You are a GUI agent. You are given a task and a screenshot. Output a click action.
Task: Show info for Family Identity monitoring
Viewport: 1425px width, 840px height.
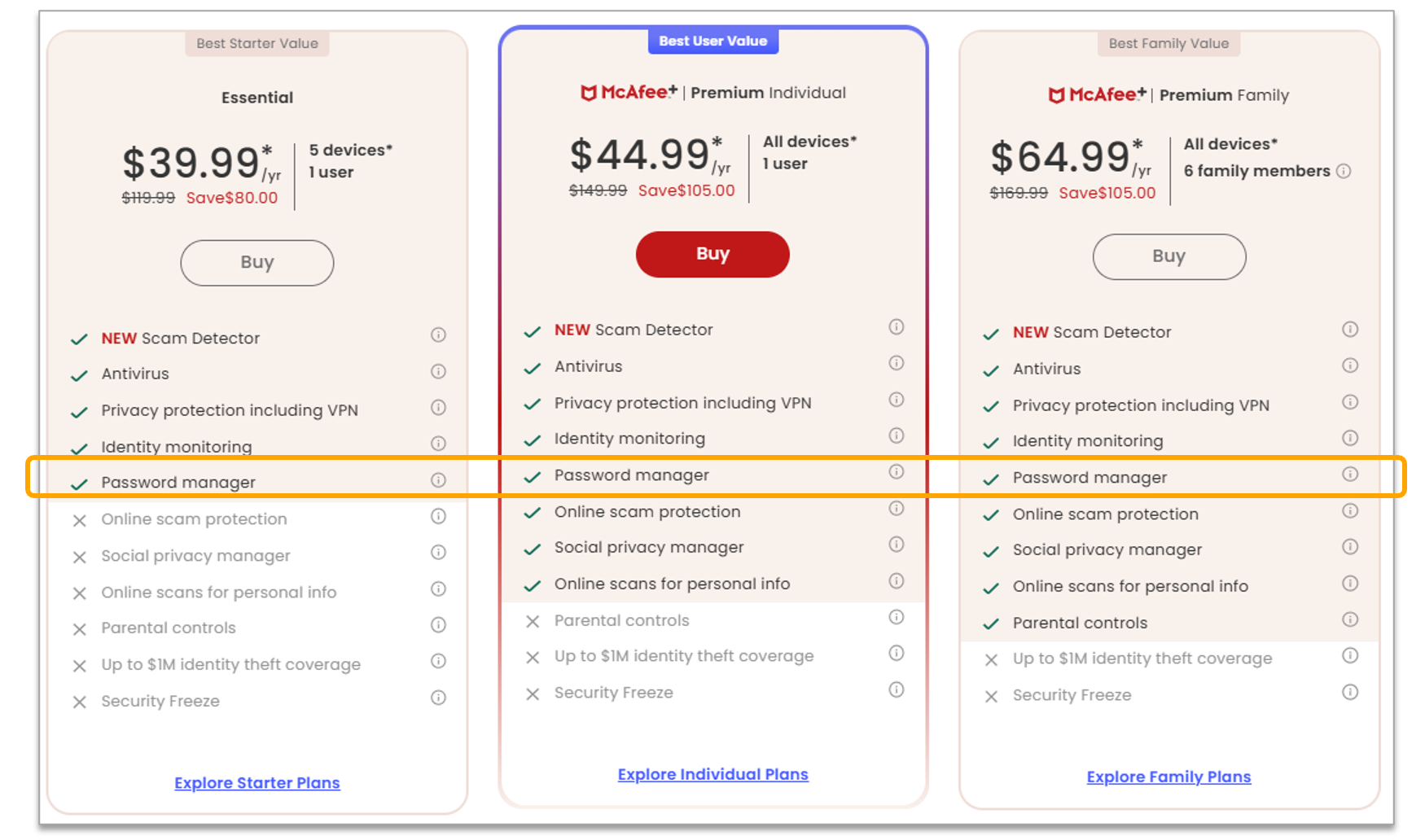coord(1350,438)
